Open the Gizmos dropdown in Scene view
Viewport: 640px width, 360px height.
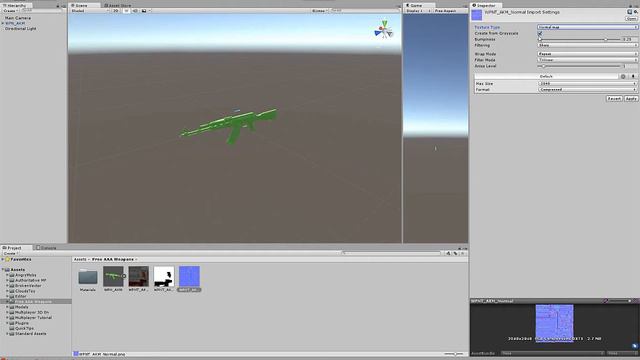click(320, 11)
